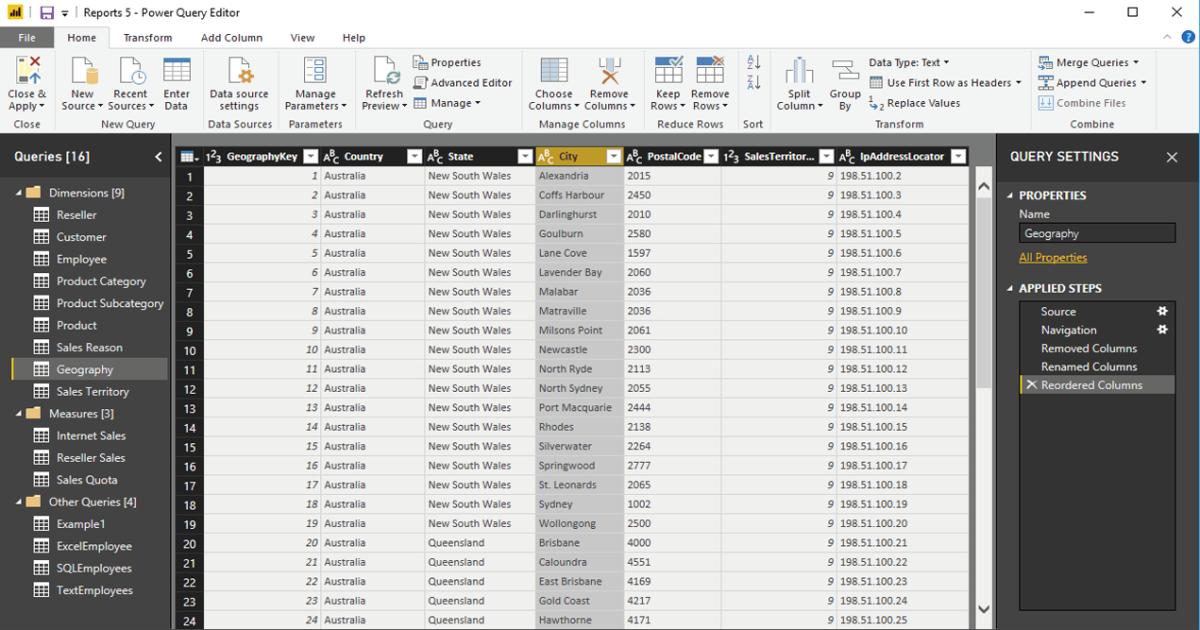Open settings gear for the Navigation step

click(x=1162, y=330)
